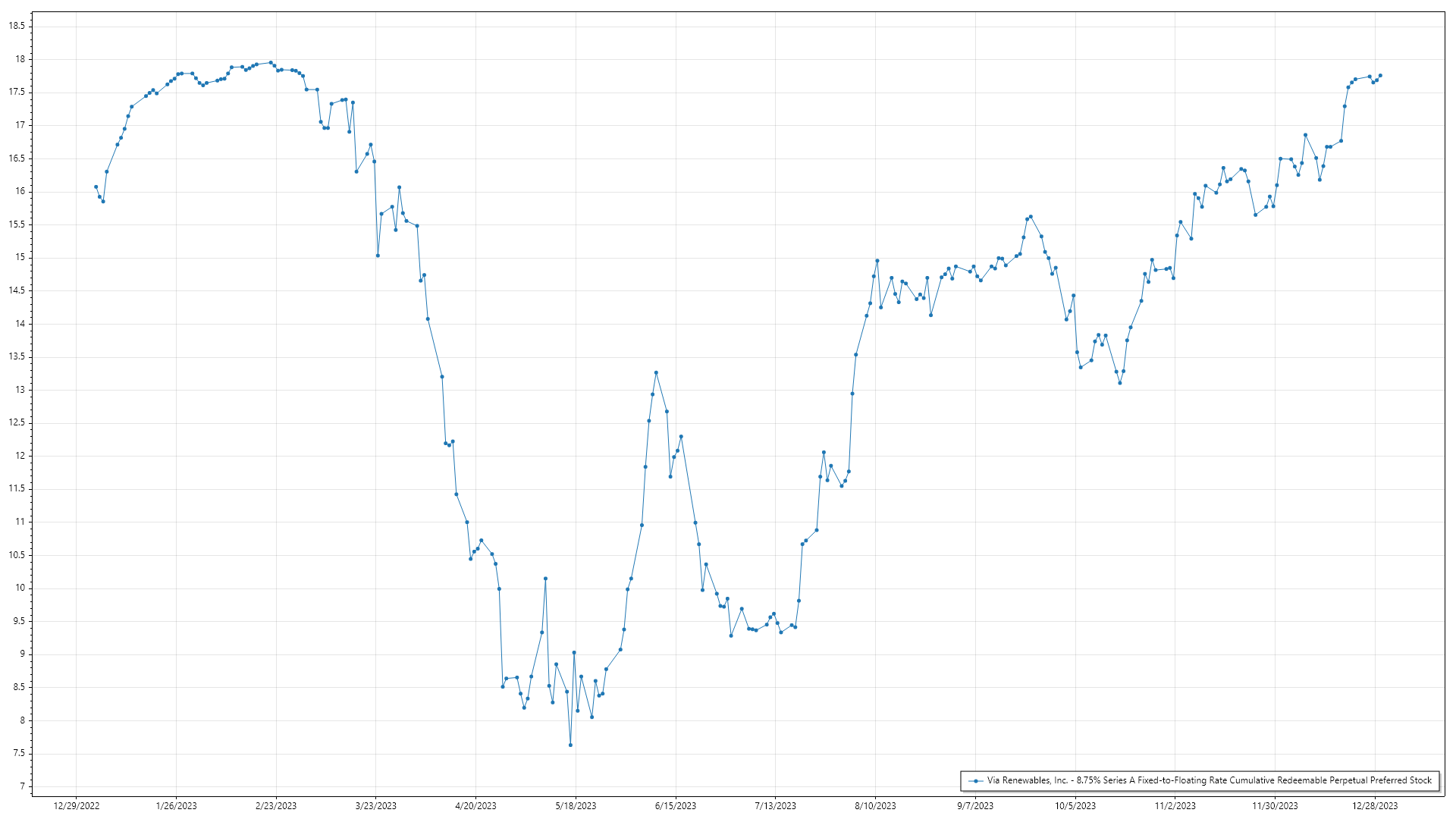Screen dimensions: 1456x819
Task: Click the 9/7/2023 x-axis date label
Action: pyautogui.click(x=975, y=805)
